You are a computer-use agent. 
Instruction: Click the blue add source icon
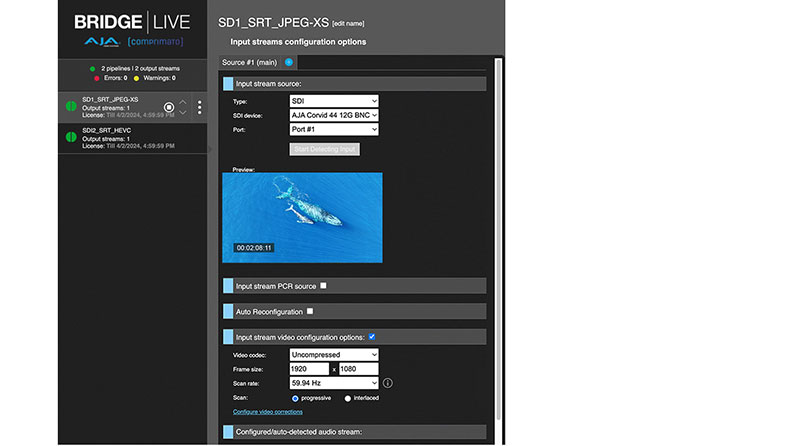click(289, 62)
